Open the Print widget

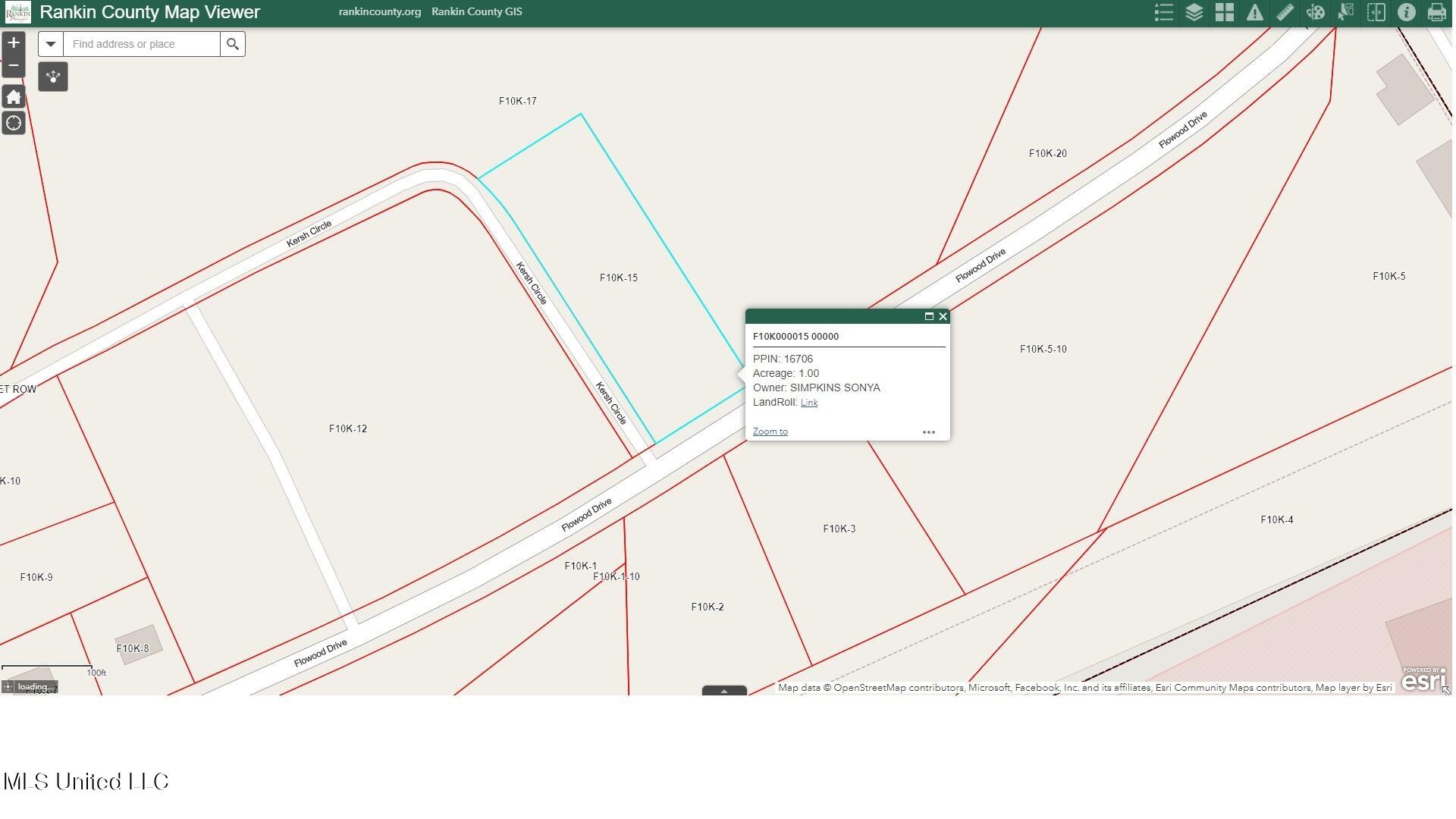click(x=1436, y=13)
